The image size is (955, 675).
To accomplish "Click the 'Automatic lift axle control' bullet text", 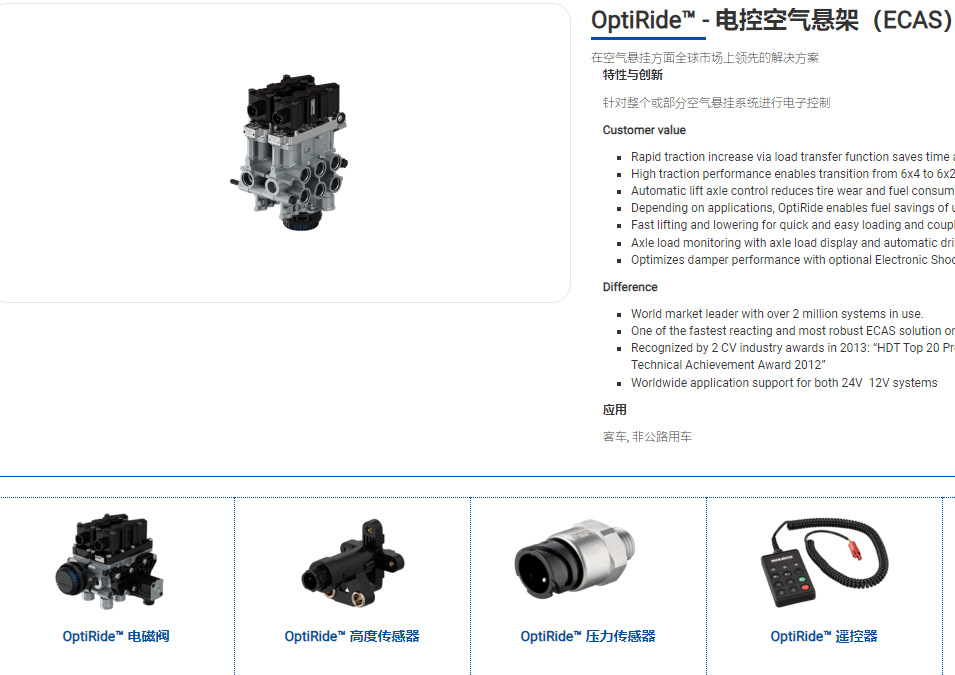I will [792, 191].
